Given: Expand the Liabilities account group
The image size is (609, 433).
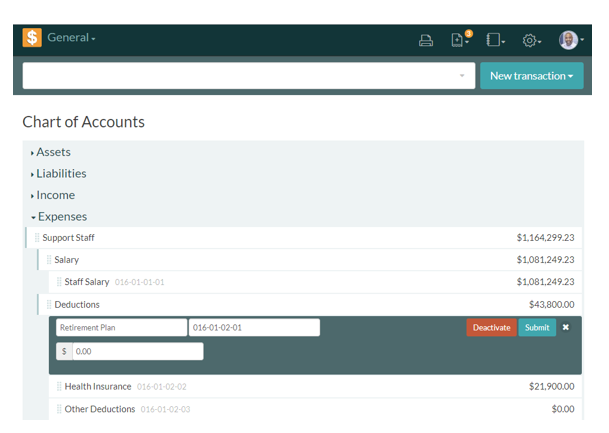Looking at the screenshot, I should [x=61, y=174].
